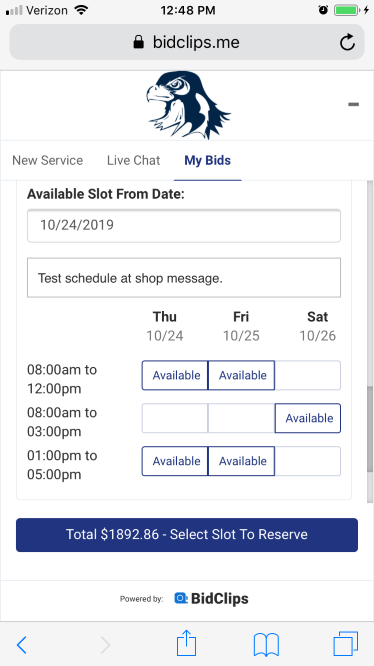Switch to the Live Chat tab
The width and height of the screenshot is (374, 666).
[133, 160]
